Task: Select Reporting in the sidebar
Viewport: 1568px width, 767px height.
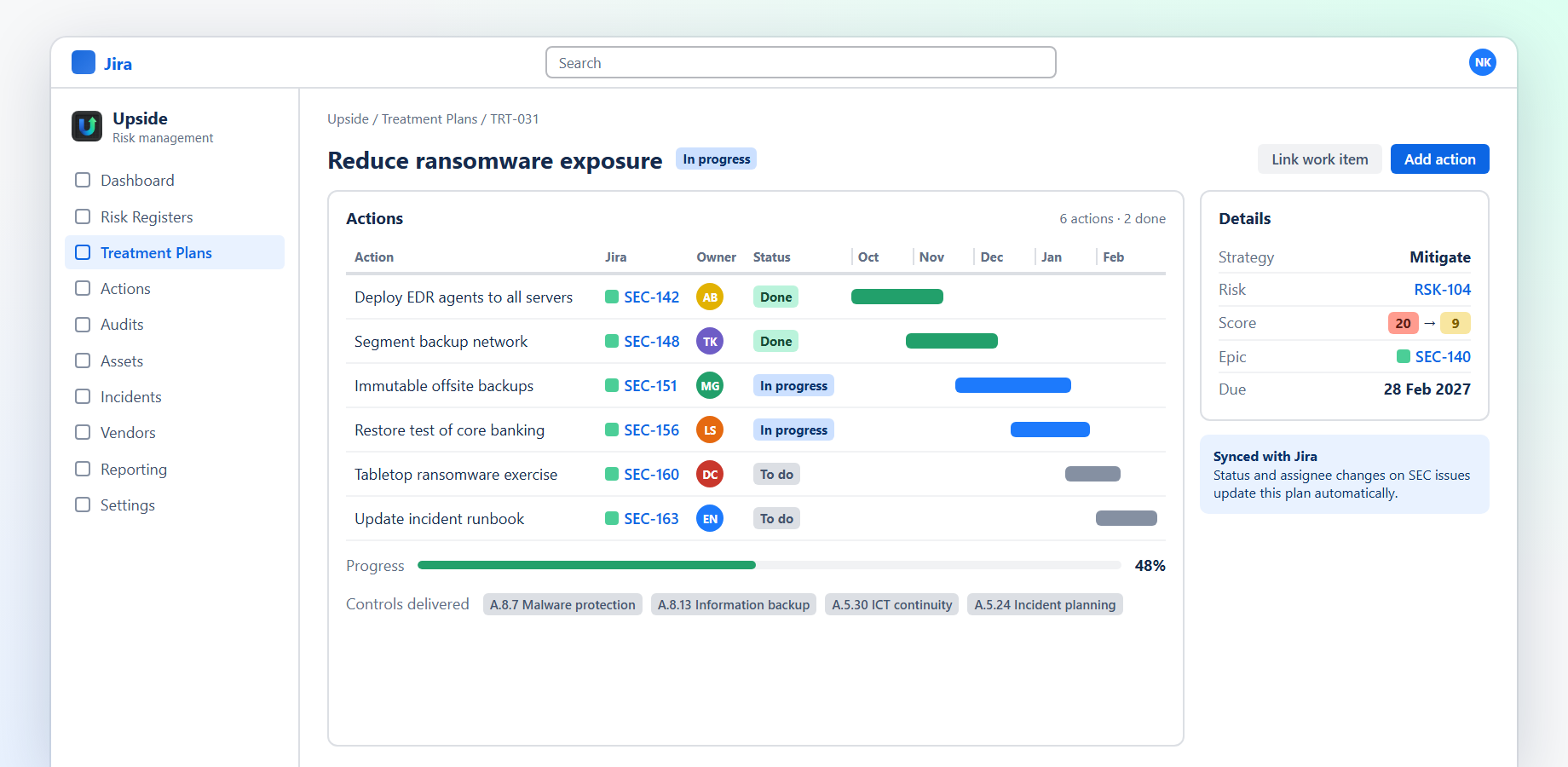Action: [x=175, y=469]
